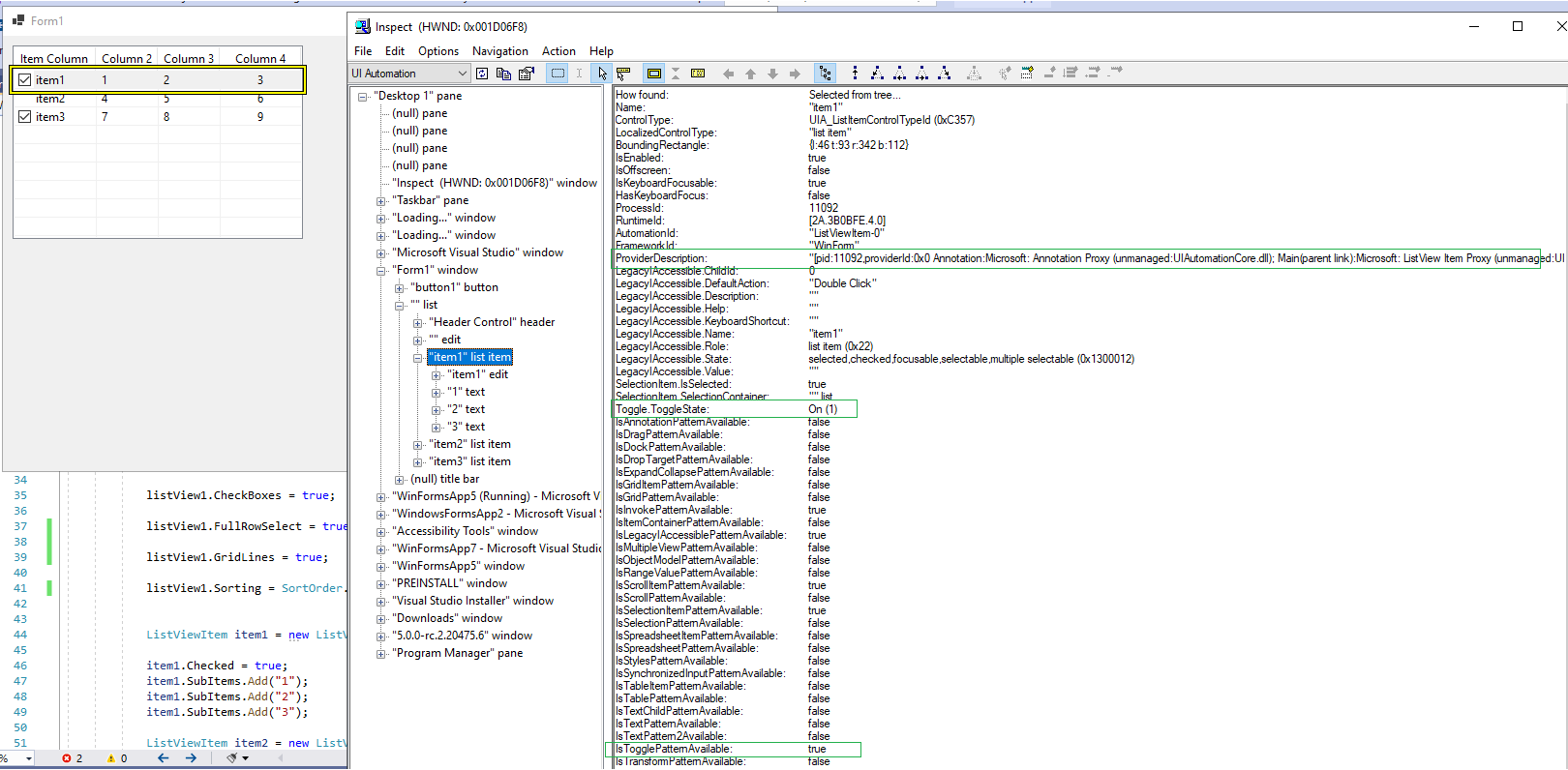
Task: Toggle the Show Information Tooltip icon
Action: [698, 74]
